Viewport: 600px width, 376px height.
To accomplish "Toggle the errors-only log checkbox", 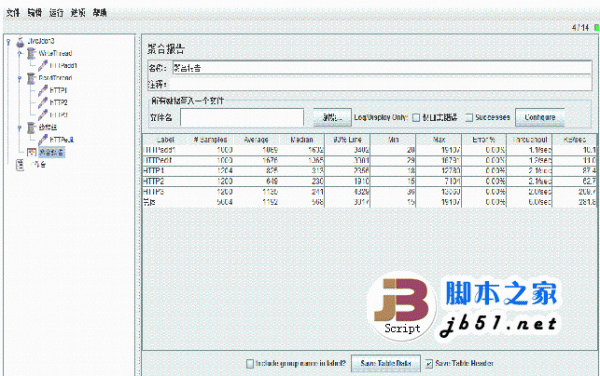I will [416, 118].
